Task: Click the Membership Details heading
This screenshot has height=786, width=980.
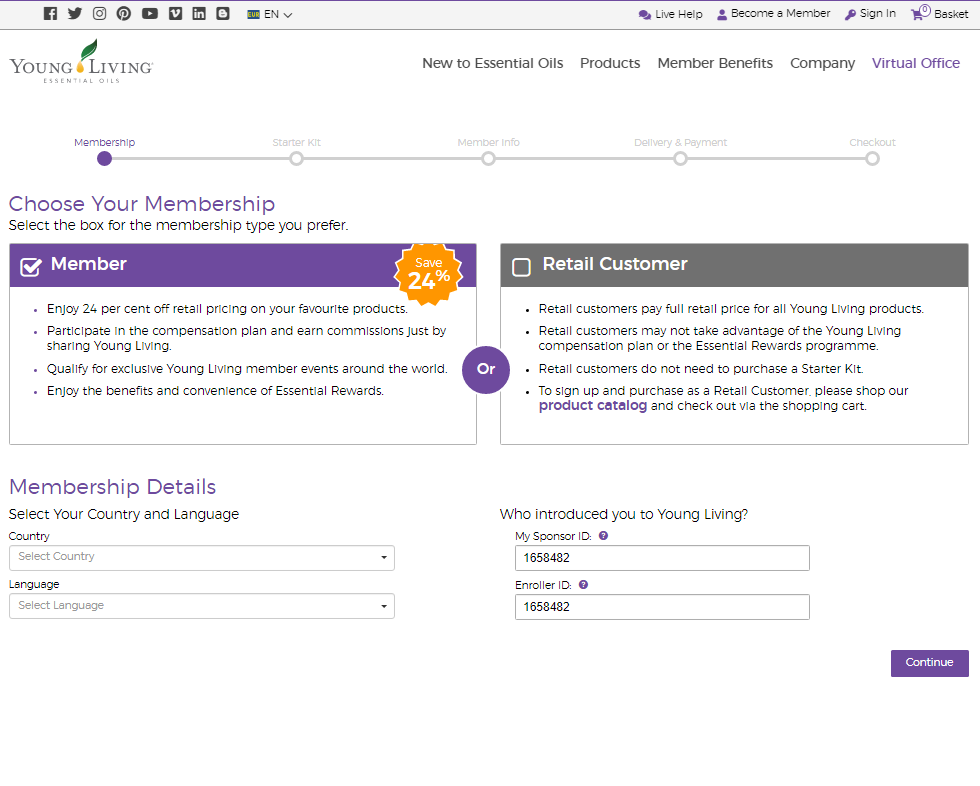Action: coord(112,487)
